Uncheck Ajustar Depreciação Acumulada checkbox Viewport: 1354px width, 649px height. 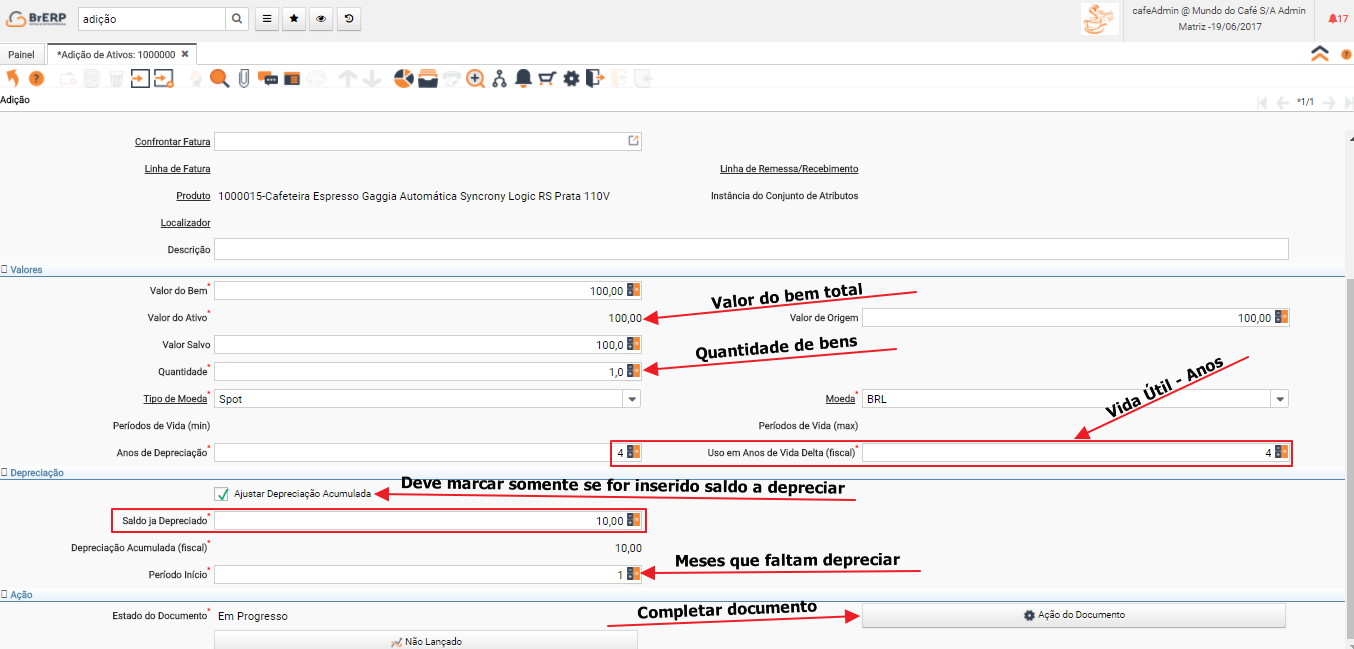tap(222, 494)
